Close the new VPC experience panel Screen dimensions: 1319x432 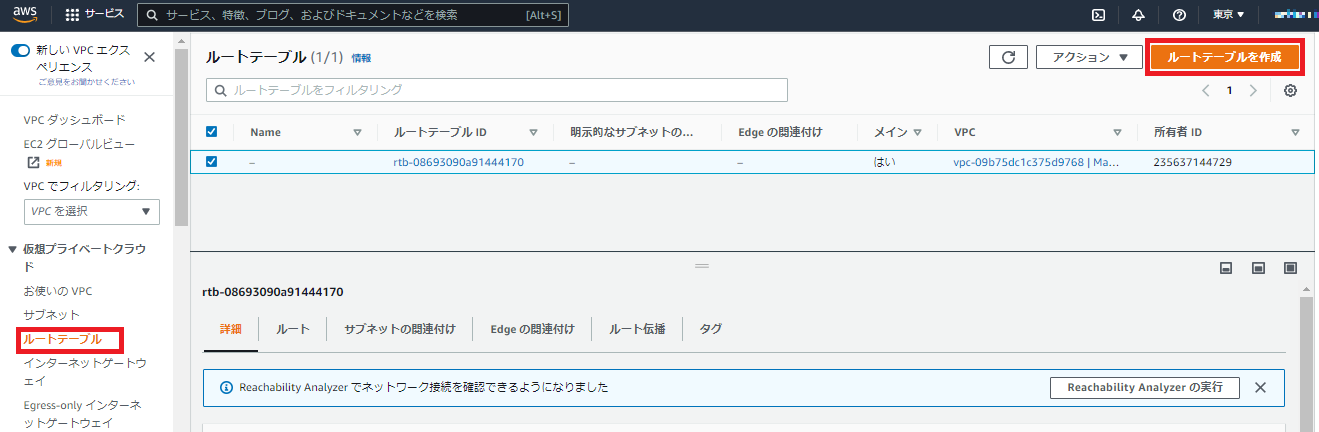point(150,57)
